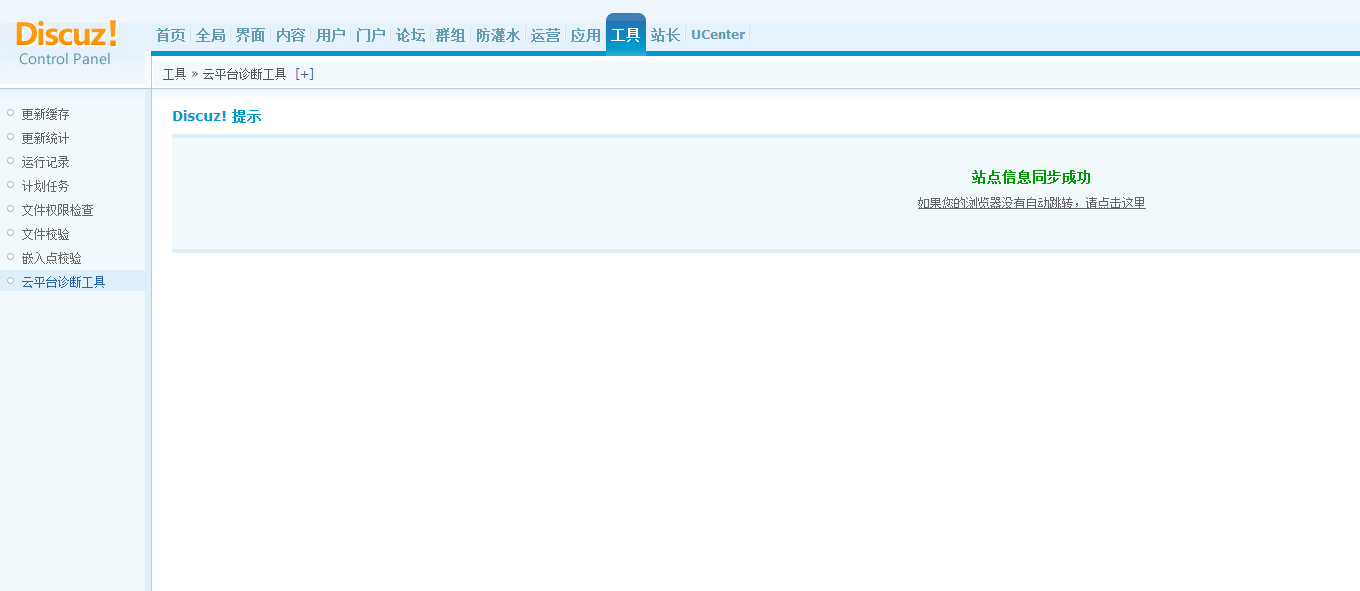Screen dimensions: 1360x591
Task: Open 运行记录 in the sidebar
Action: tap(46, 162)
